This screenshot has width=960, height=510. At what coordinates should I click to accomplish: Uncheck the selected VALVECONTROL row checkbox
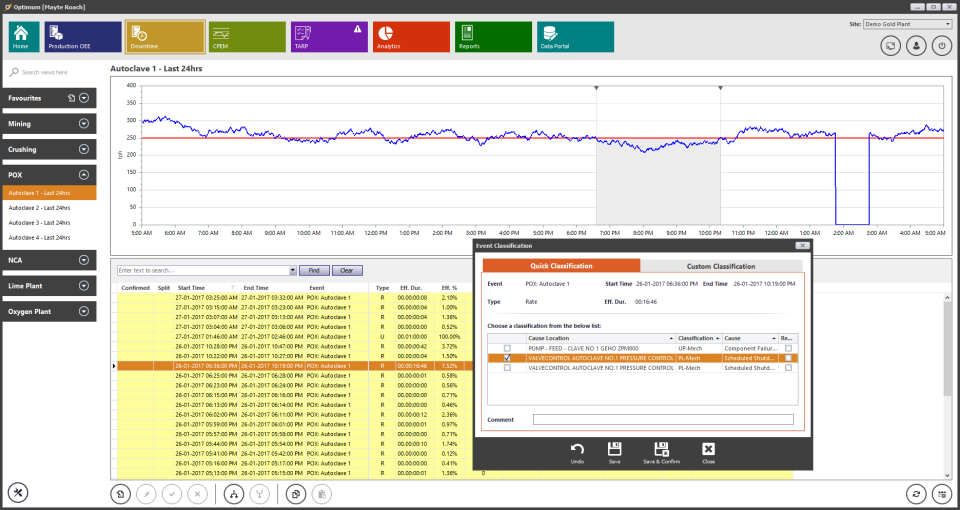tap(507, 358)
